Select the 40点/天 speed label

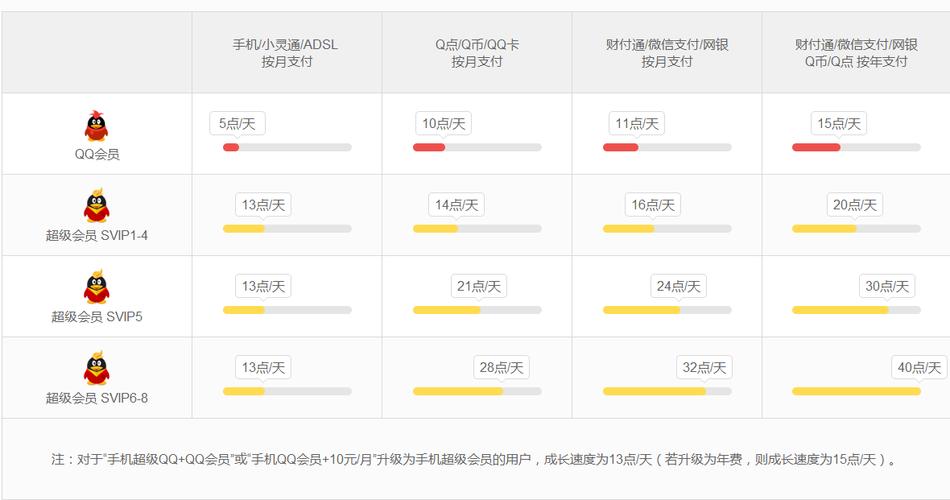point(919,367)
